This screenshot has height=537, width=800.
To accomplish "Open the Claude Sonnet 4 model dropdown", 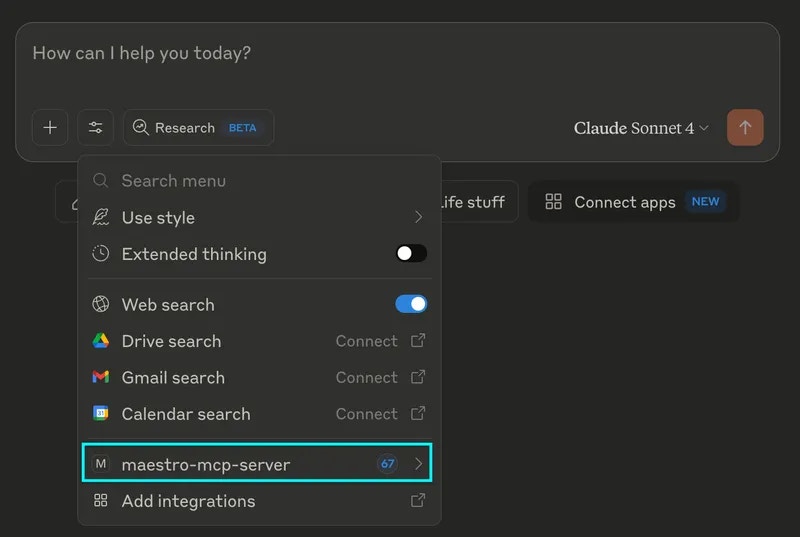I will tap(641, 128).
